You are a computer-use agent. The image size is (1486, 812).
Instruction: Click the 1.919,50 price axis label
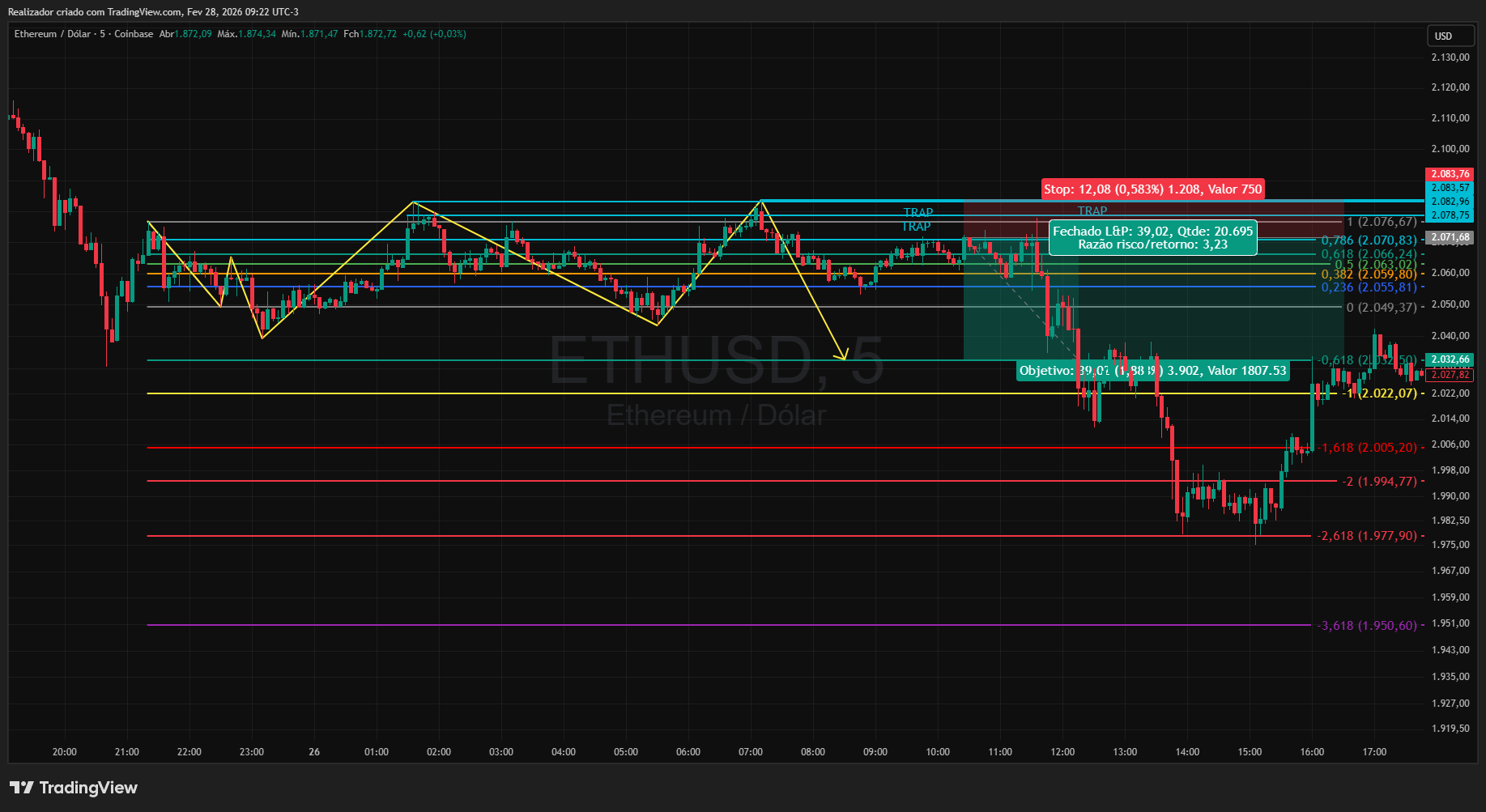click(x=1450, y=729)
